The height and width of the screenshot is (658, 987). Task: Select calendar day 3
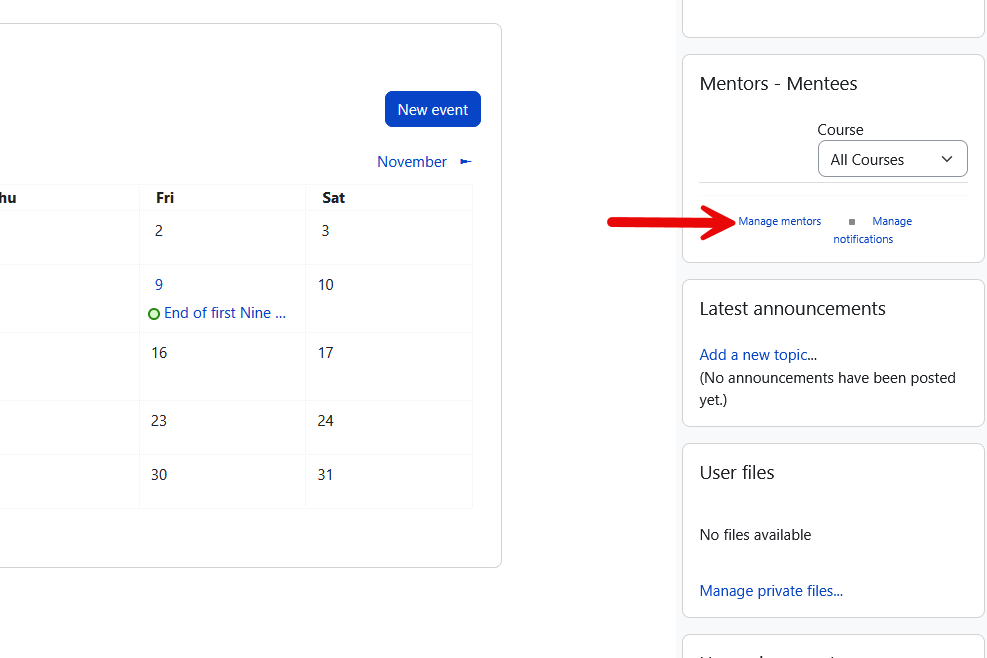click(x=325, y=230)
